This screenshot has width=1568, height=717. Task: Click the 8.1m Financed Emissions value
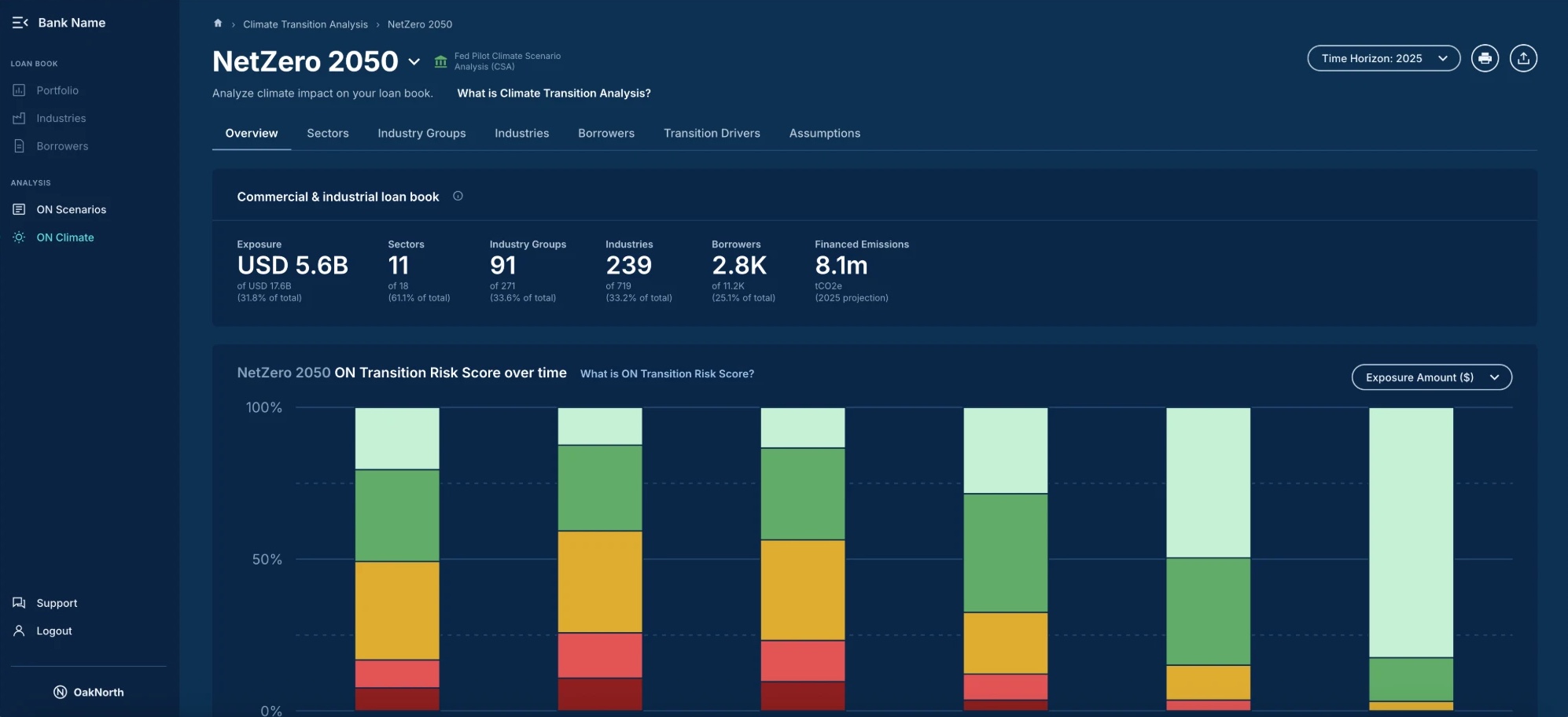(x=841, y=266)
